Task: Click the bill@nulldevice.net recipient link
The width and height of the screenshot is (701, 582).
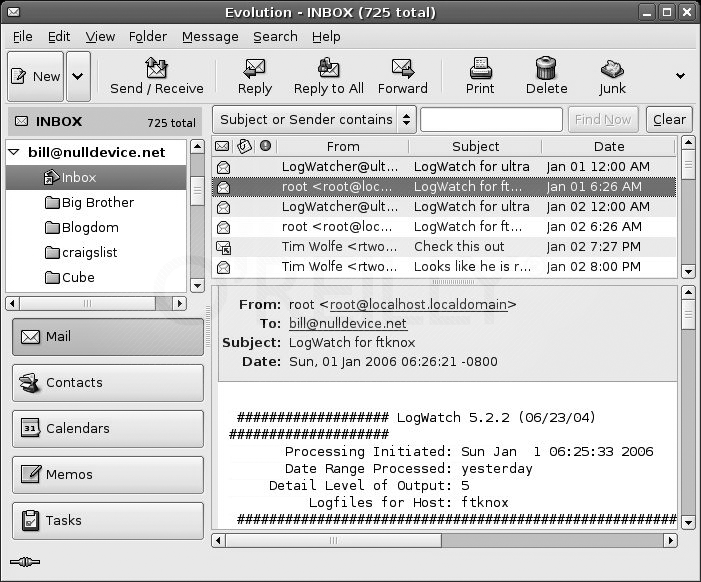Action: pyautogui.click(x=347, y=324)
